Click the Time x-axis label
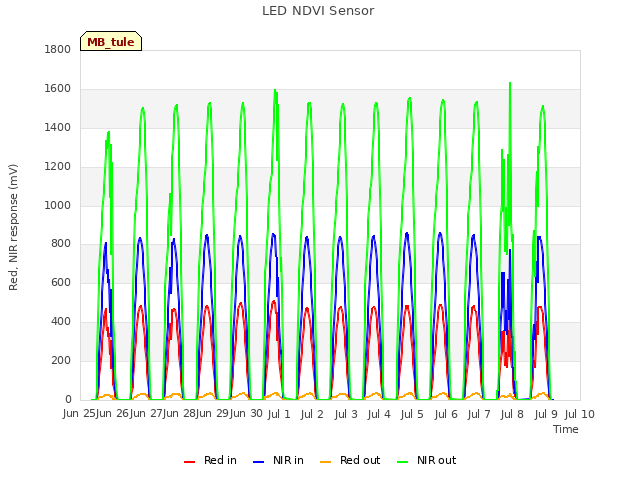Screen dimensions: 640x480 566,429
